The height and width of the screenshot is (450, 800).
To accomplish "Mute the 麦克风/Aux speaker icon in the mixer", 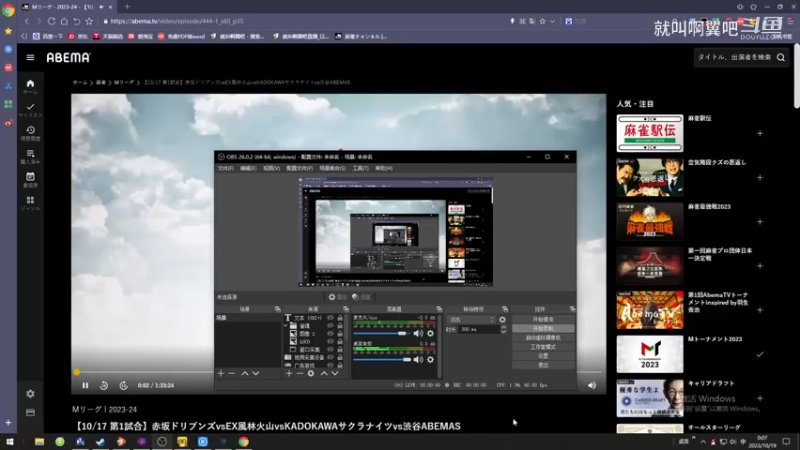I will [418, 333].
